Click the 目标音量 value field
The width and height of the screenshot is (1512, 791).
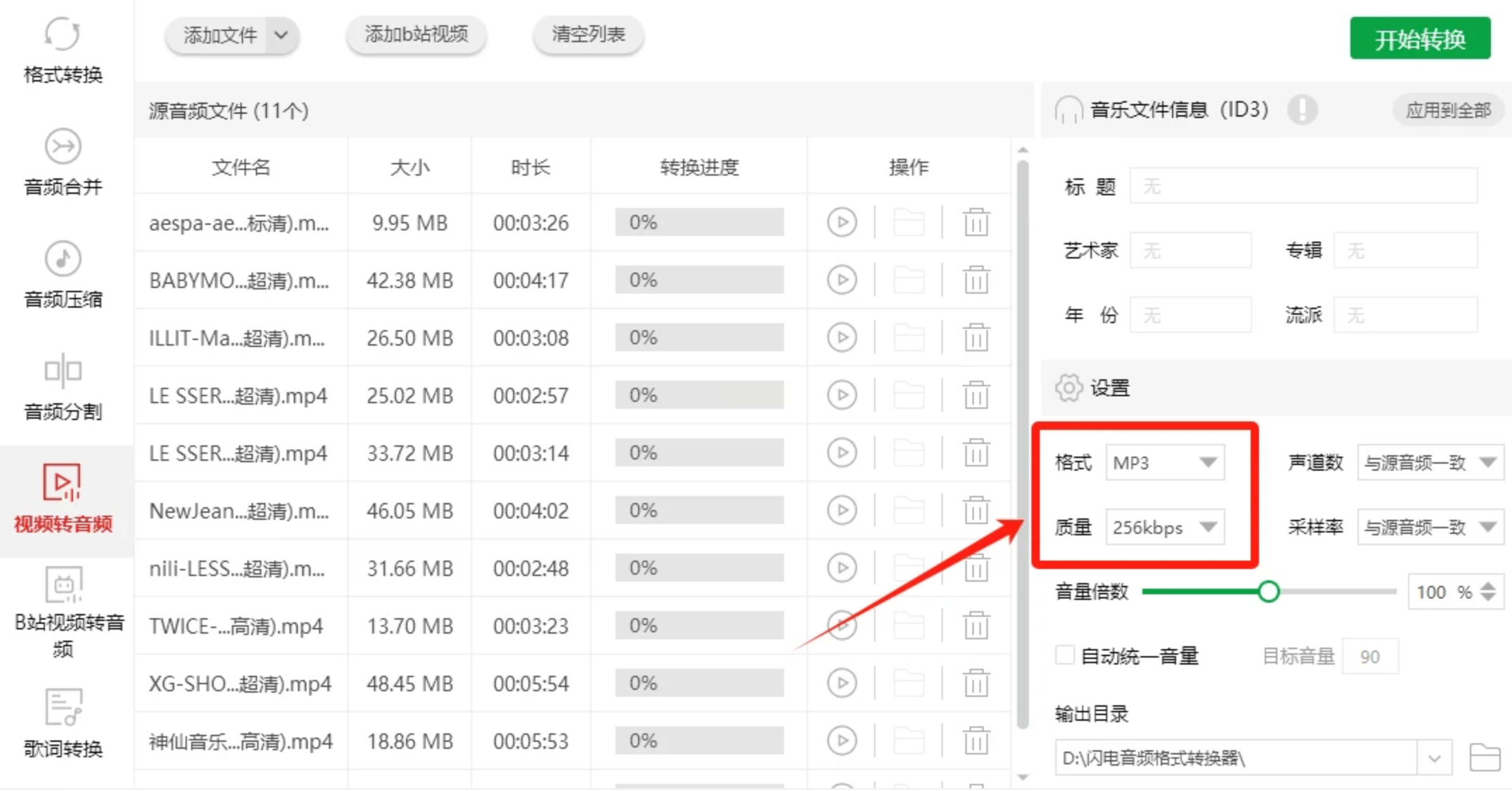click(x=1370, y=657)
